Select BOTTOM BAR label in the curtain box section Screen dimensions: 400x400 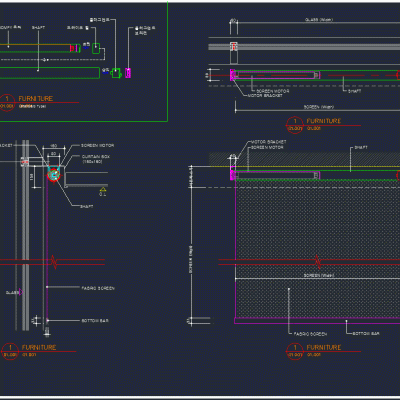click(95, 321)
